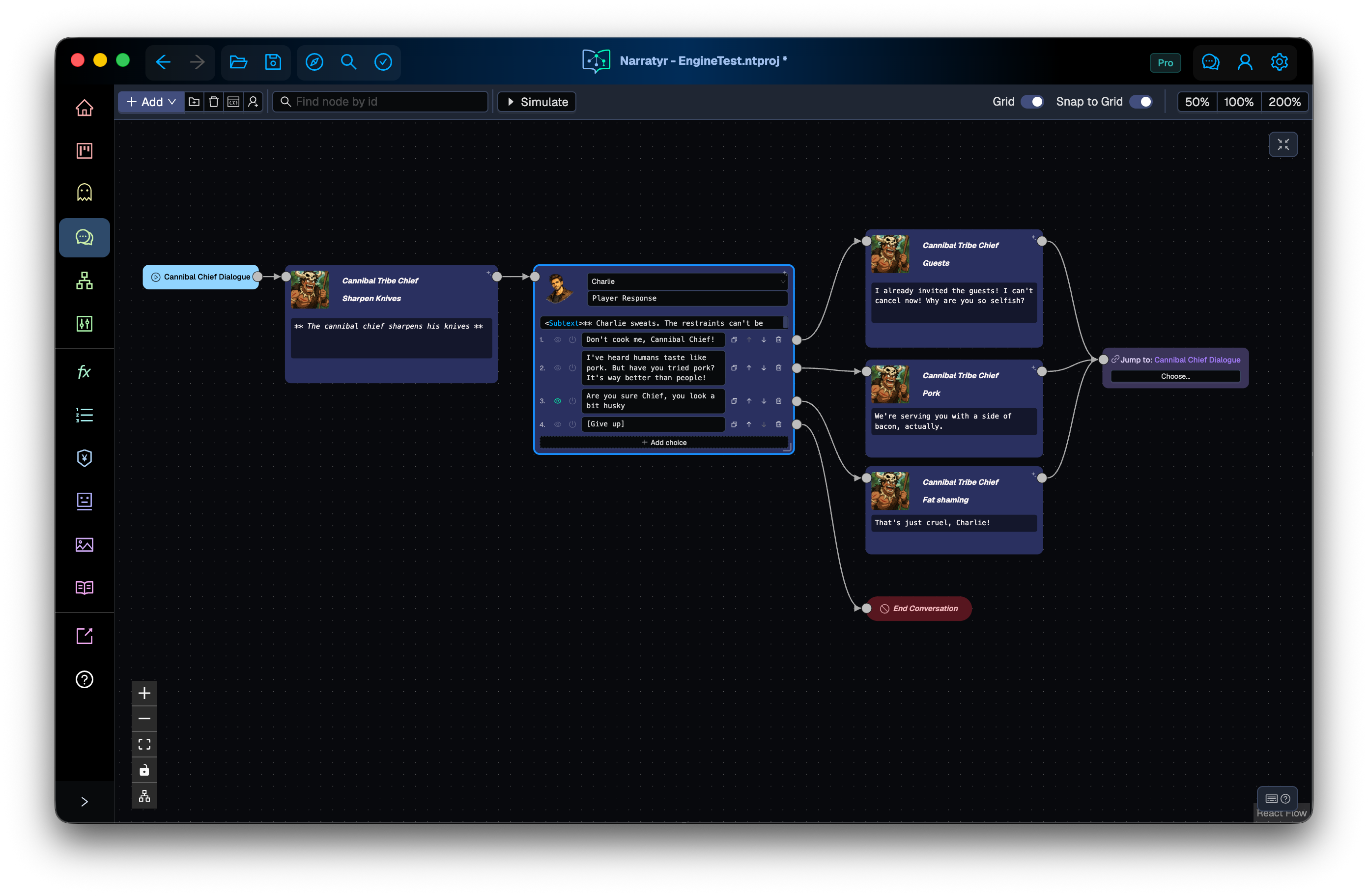Click the export icon in sidebar
The image size is (1368, 896).
tap(85, 636)
